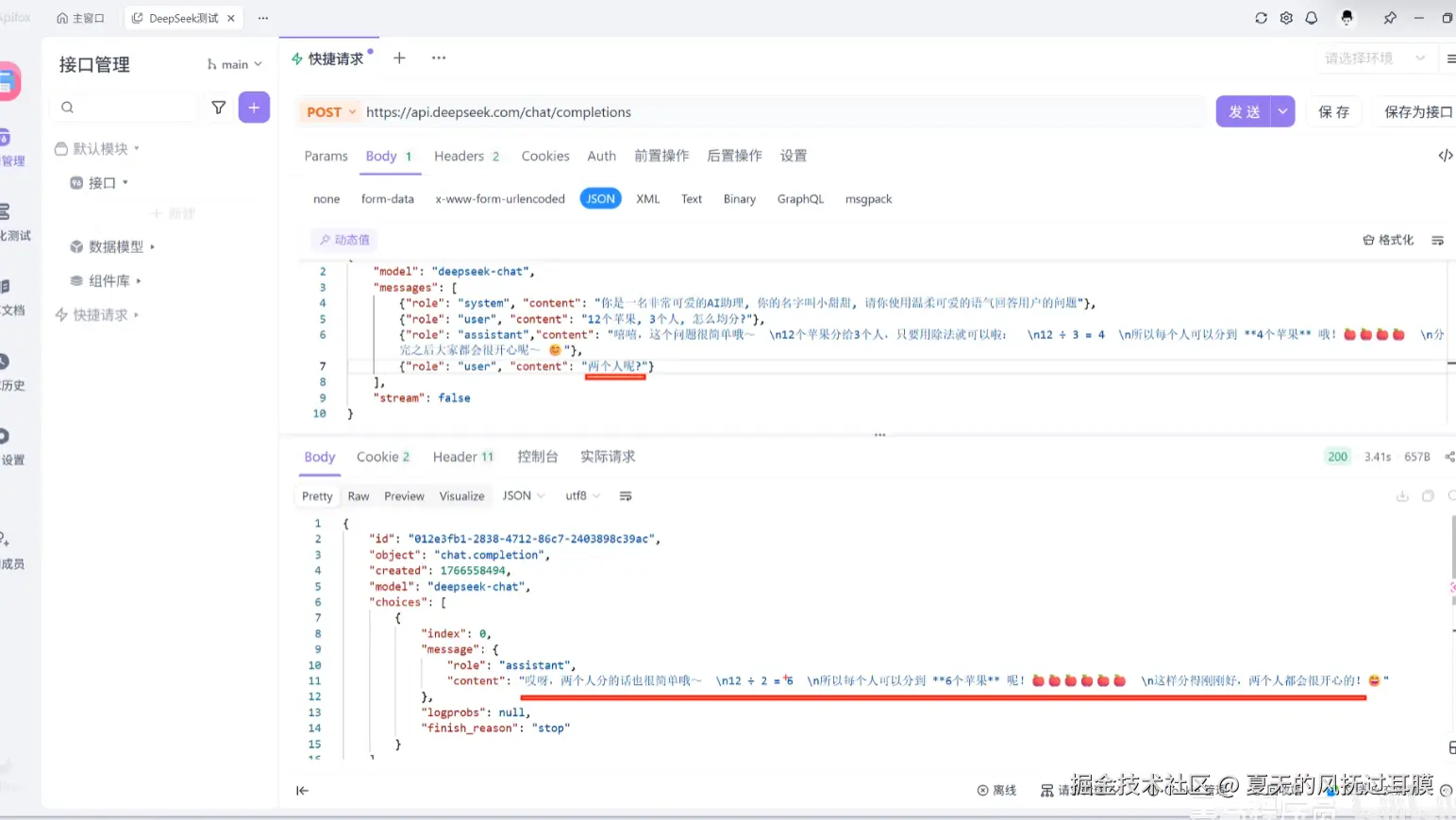1456x820 pixels.
Task: Switch to the Auth tab
Action: (x=601, y=156)
